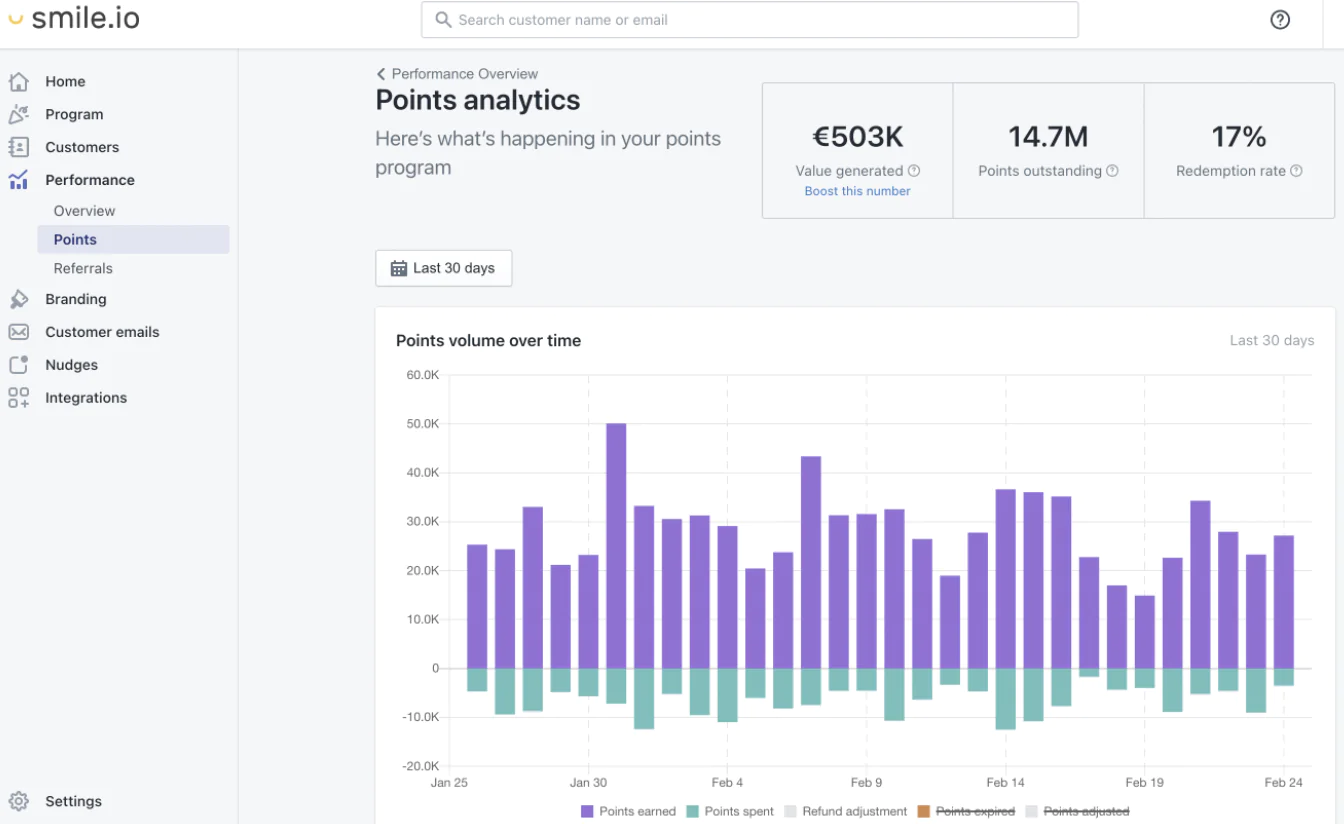Collapse the Performance section in the sidebar

pyautogui.click(x=90, y=179)
